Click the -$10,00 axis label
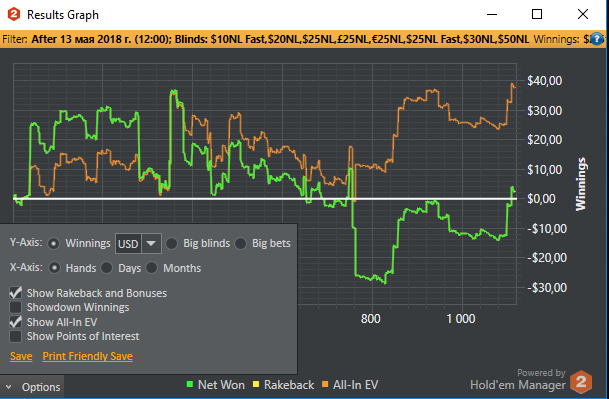 [547, 229]
